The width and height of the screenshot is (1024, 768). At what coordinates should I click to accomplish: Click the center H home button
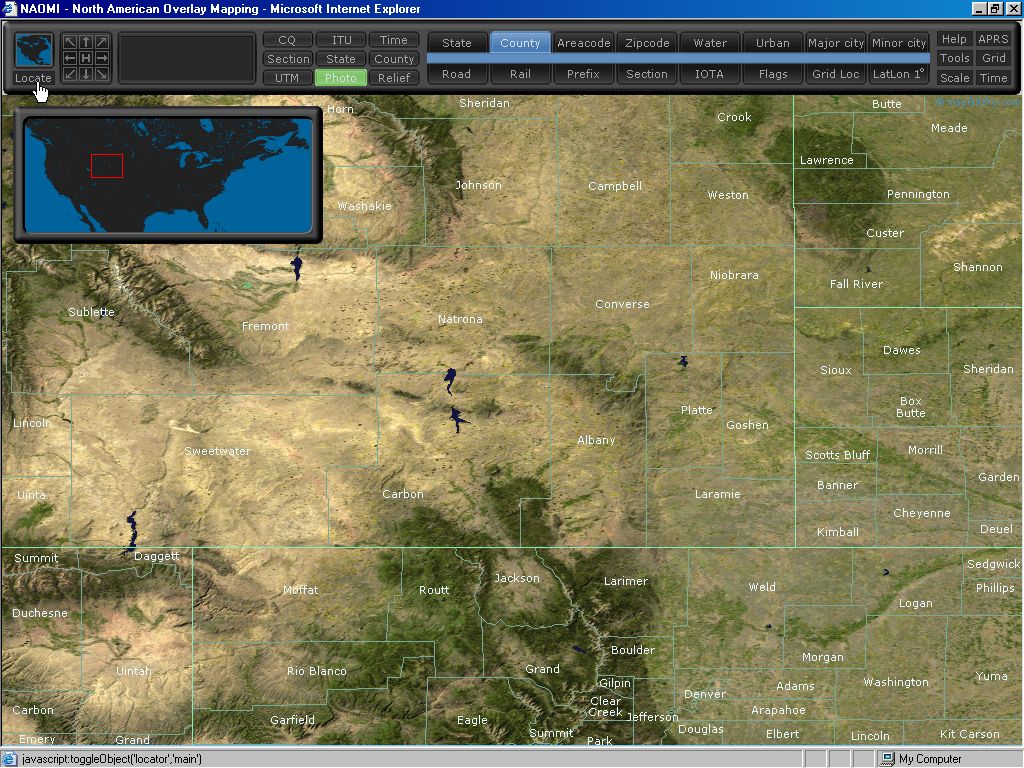point(86,58)
